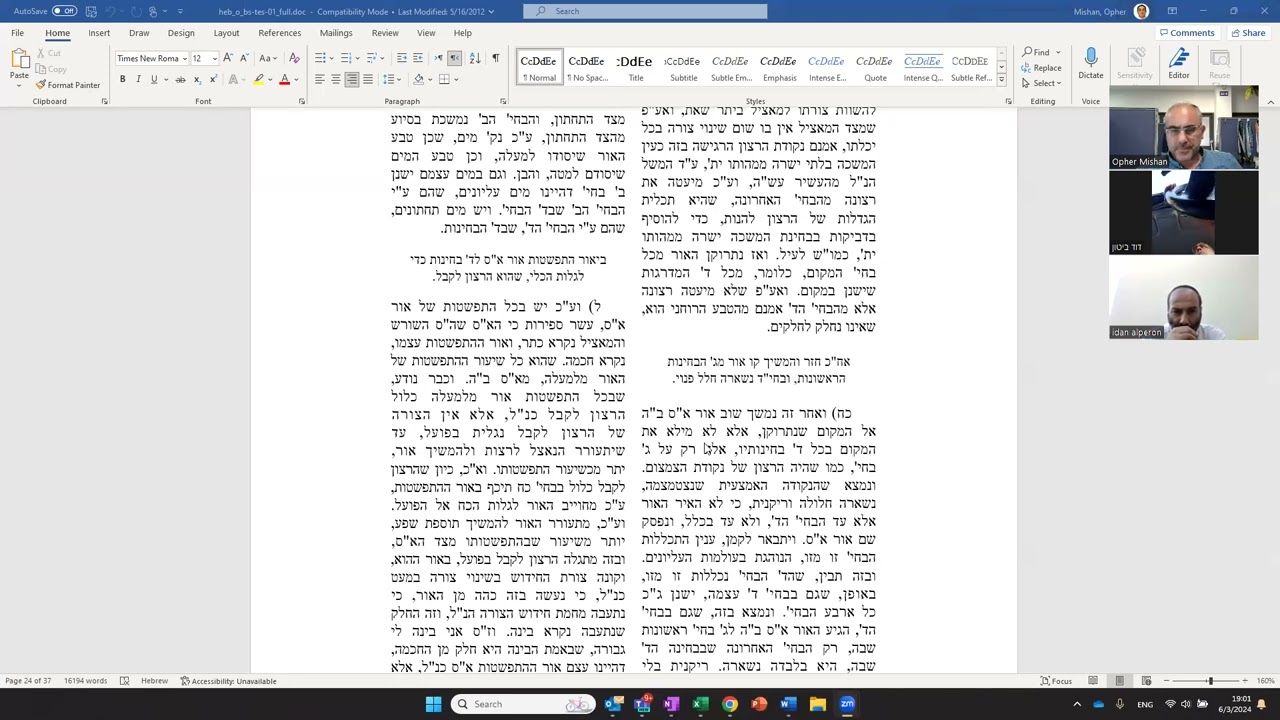1280x720 pixels.
Task: Open the font name dropdown
Action: click(185, 59)
